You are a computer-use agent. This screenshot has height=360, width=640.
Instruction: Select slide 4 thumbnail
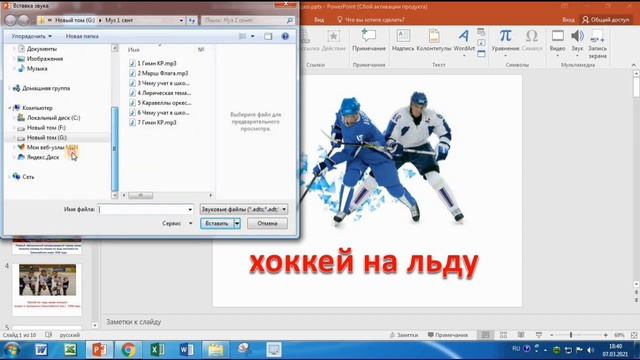pyautogui.click(x=47, y=289)
